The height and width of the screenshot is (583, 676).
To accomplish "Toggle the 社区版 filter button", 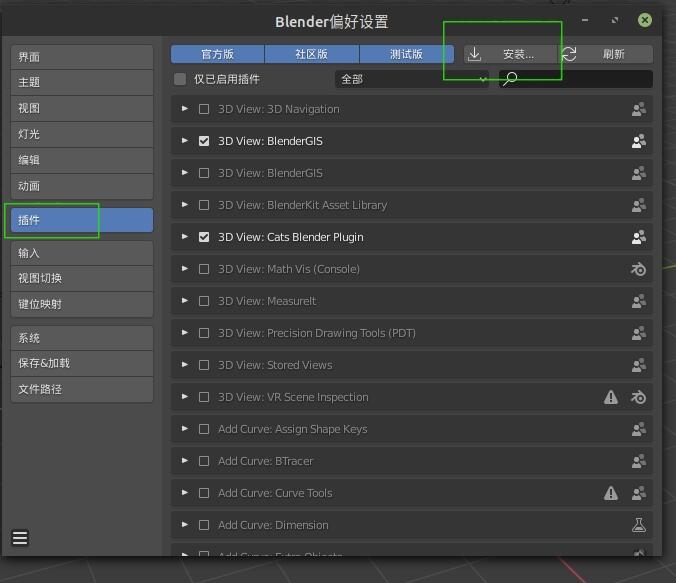I will [312, 54].
